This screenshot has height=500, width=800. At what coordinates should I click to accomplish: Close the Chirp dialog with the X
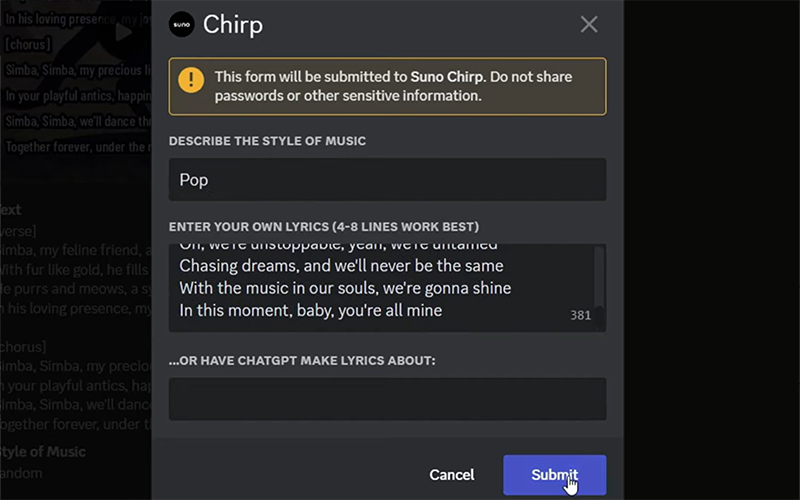pyautogui.click(x=589, y=24)
